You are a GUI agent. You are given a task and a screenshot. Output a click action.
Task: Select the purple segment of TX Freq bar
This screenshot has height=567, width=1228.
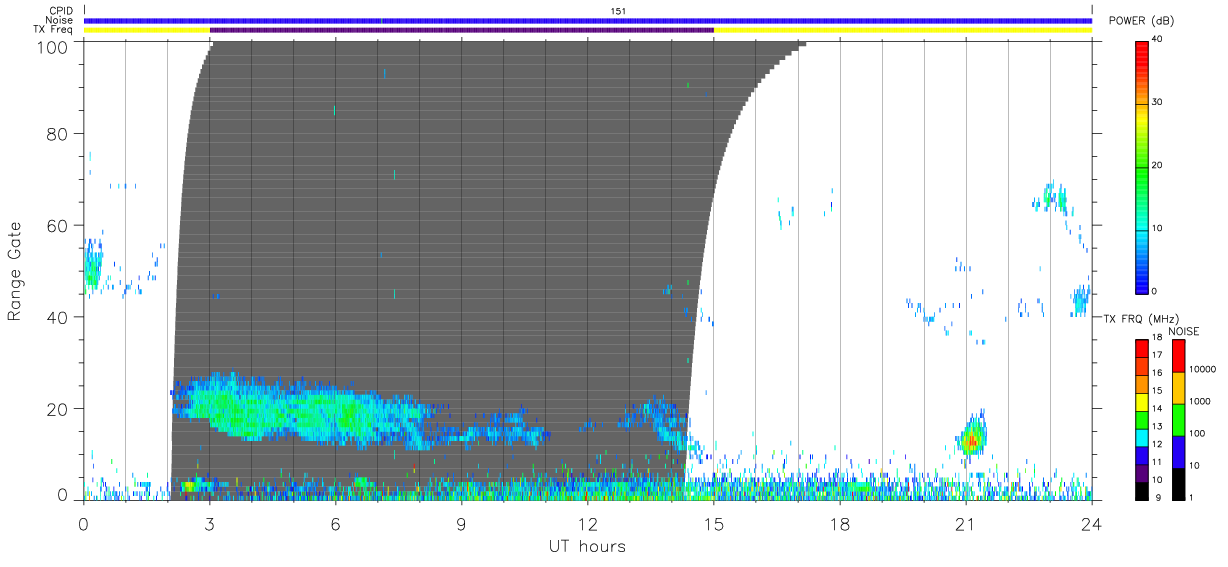click(x=462, y=30)
